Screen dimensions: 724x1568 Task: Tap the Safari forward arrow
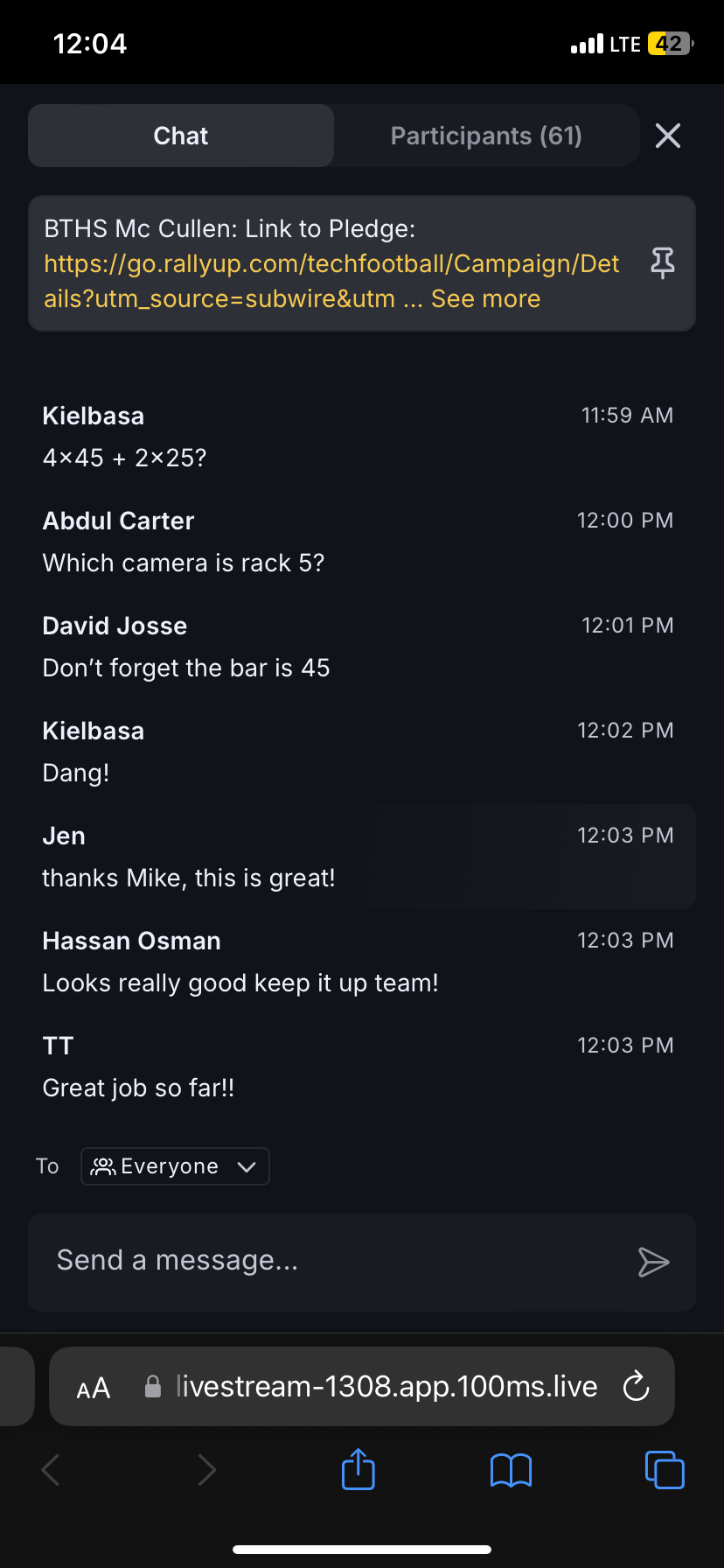(x=206, y=1470)
